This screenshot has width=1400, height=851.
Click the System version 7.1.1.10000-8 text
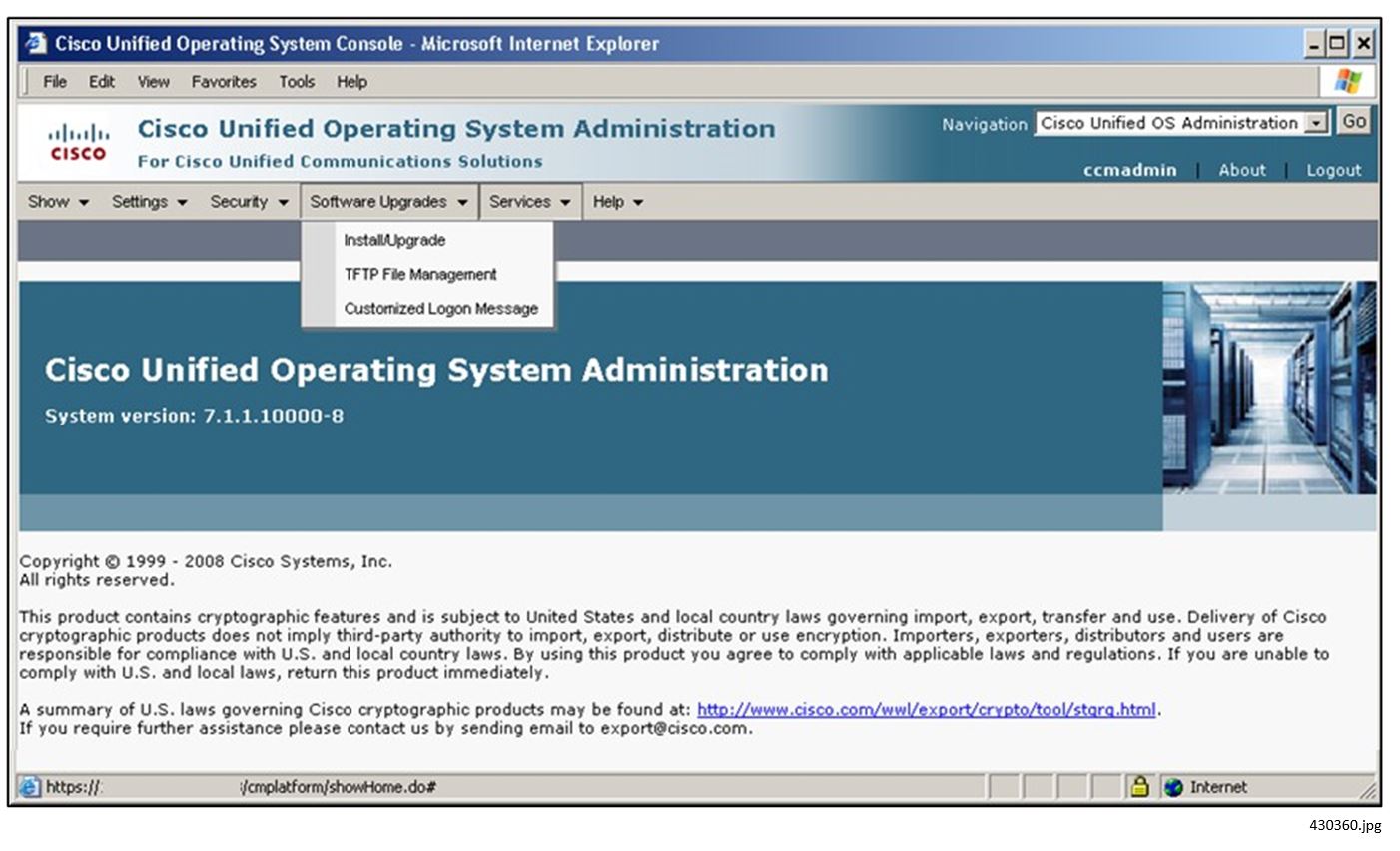click(x=194, y=416)
